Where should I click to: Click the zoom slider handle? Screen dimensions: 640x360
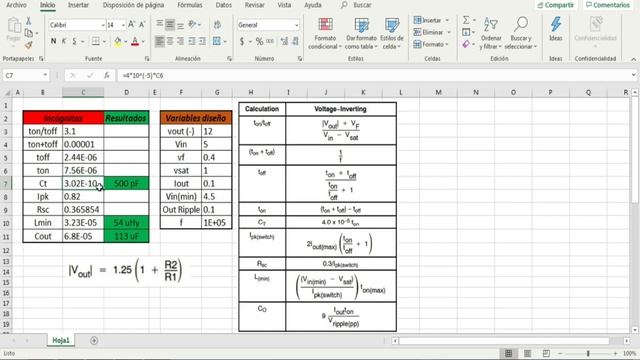click(x=588, y=353)
